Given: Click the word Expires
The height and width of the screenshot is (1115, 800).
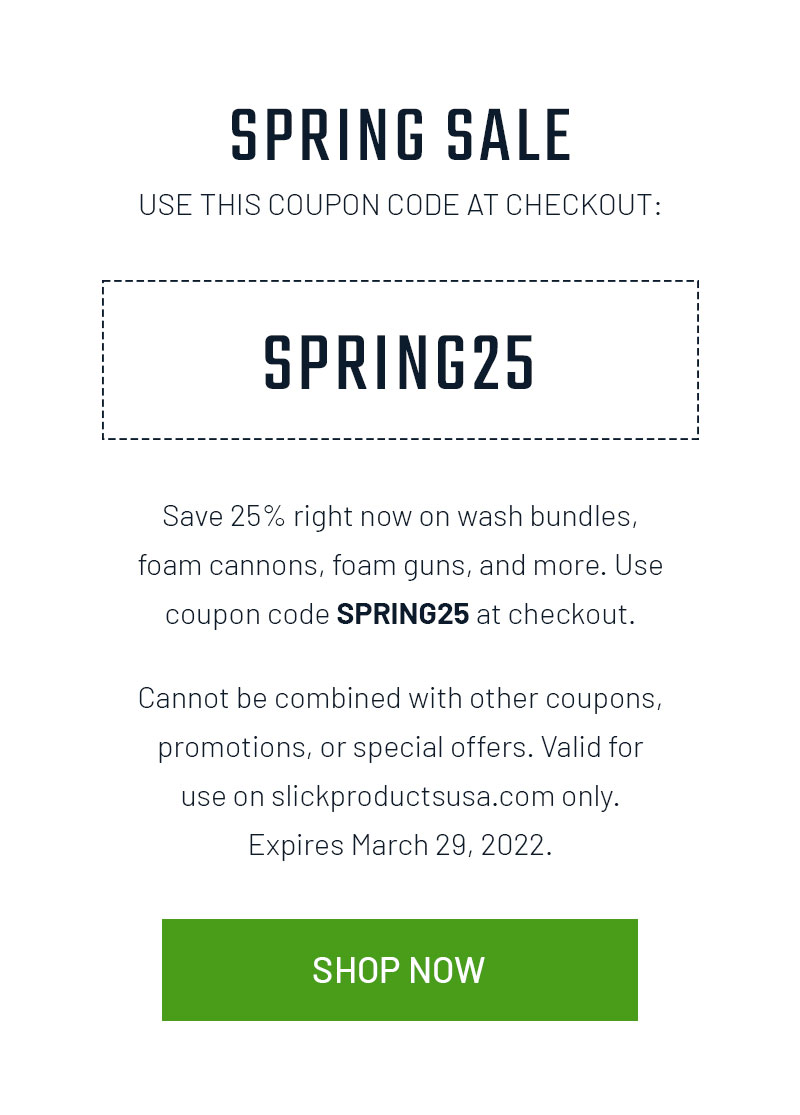Looking at the screenshot, I should tap(296, 845).
